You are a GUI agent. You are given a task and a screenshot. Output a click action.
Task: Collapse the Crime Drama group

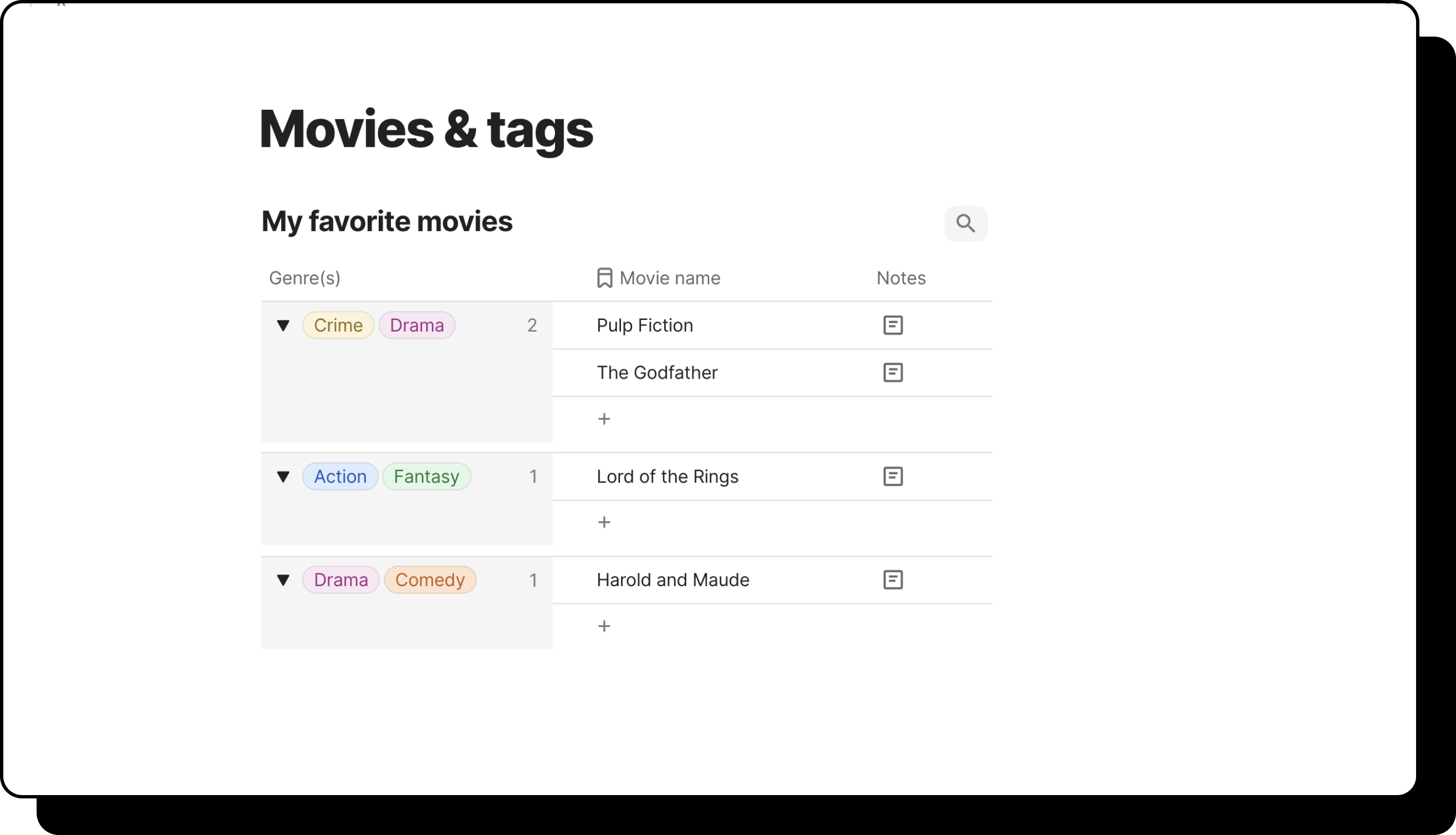283,326
